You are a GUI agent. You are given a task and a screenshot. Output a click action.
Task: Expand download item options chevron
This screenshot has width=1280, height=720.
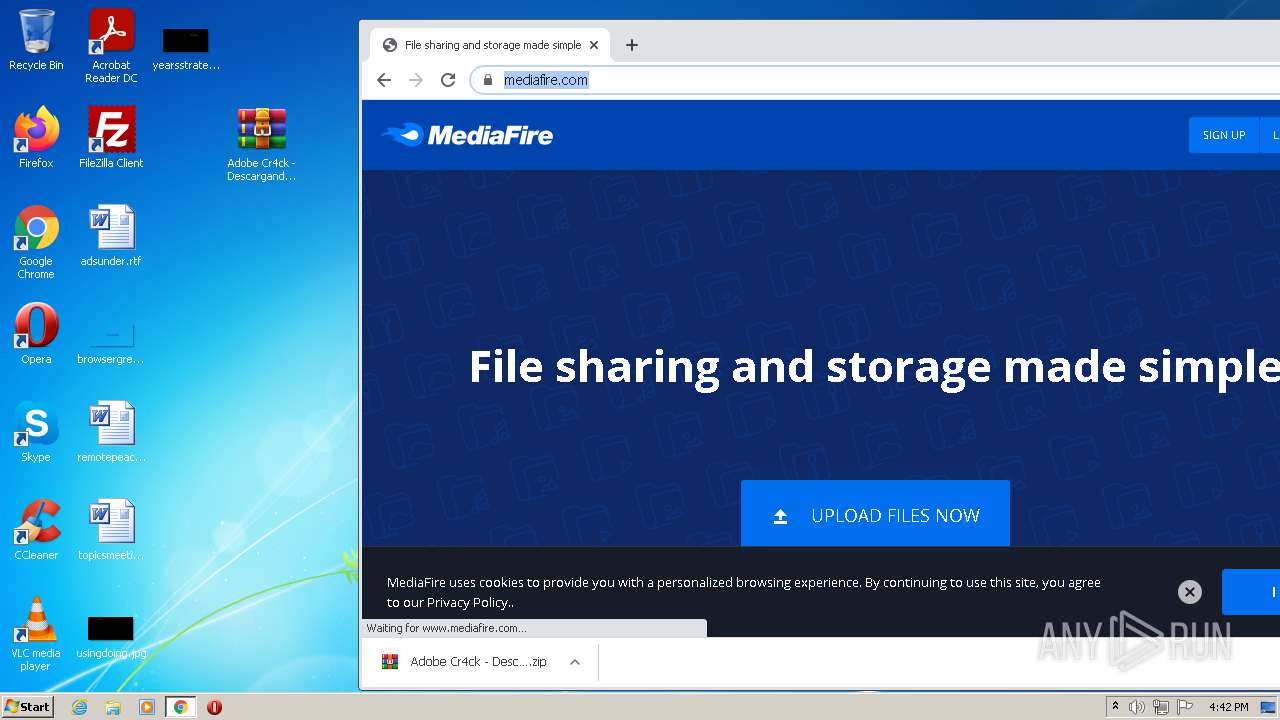575,662
